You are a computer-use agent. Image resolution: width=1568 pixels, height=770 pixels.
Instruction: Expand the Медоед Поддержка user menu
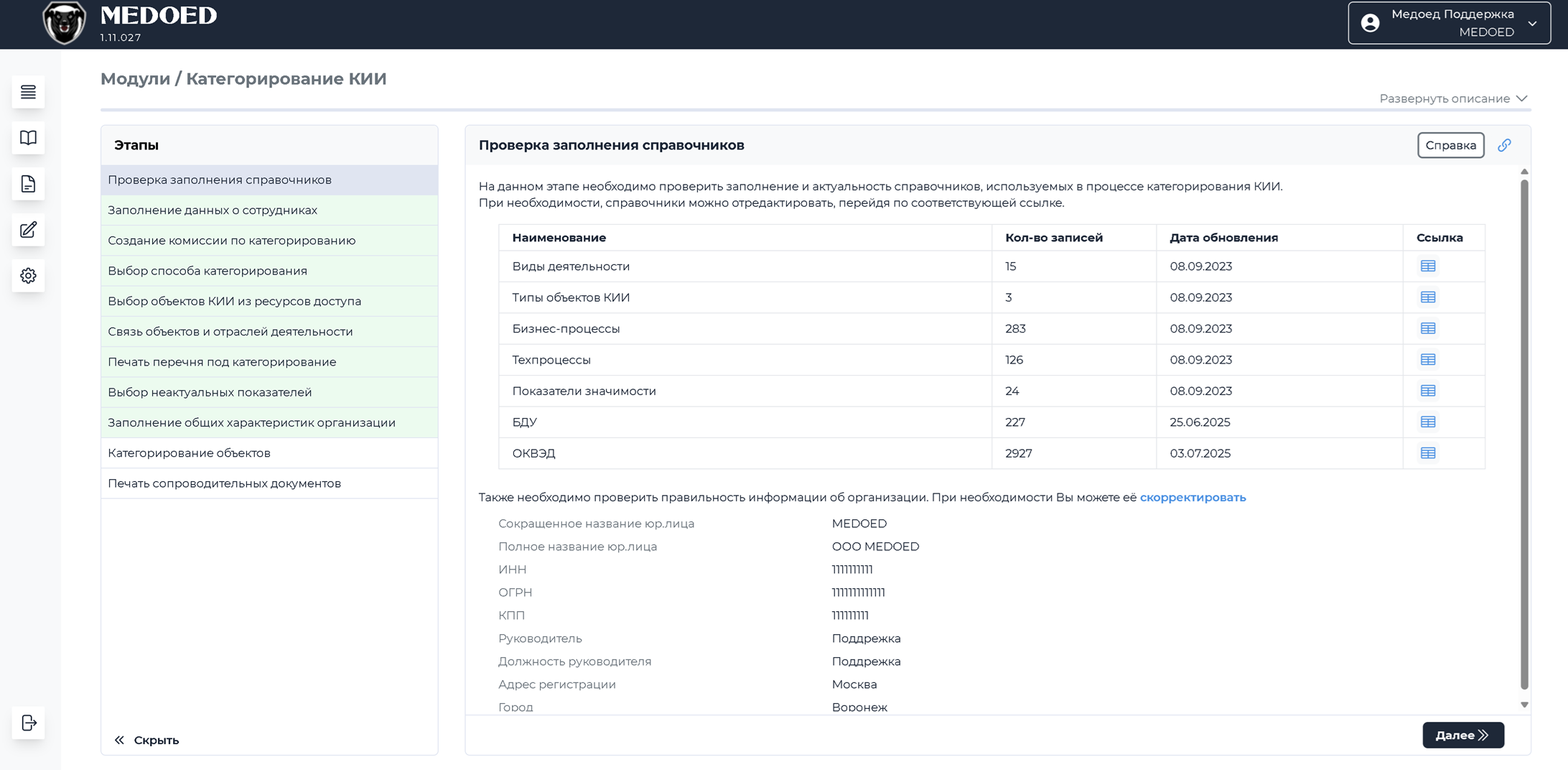[x=1449, y=23]
